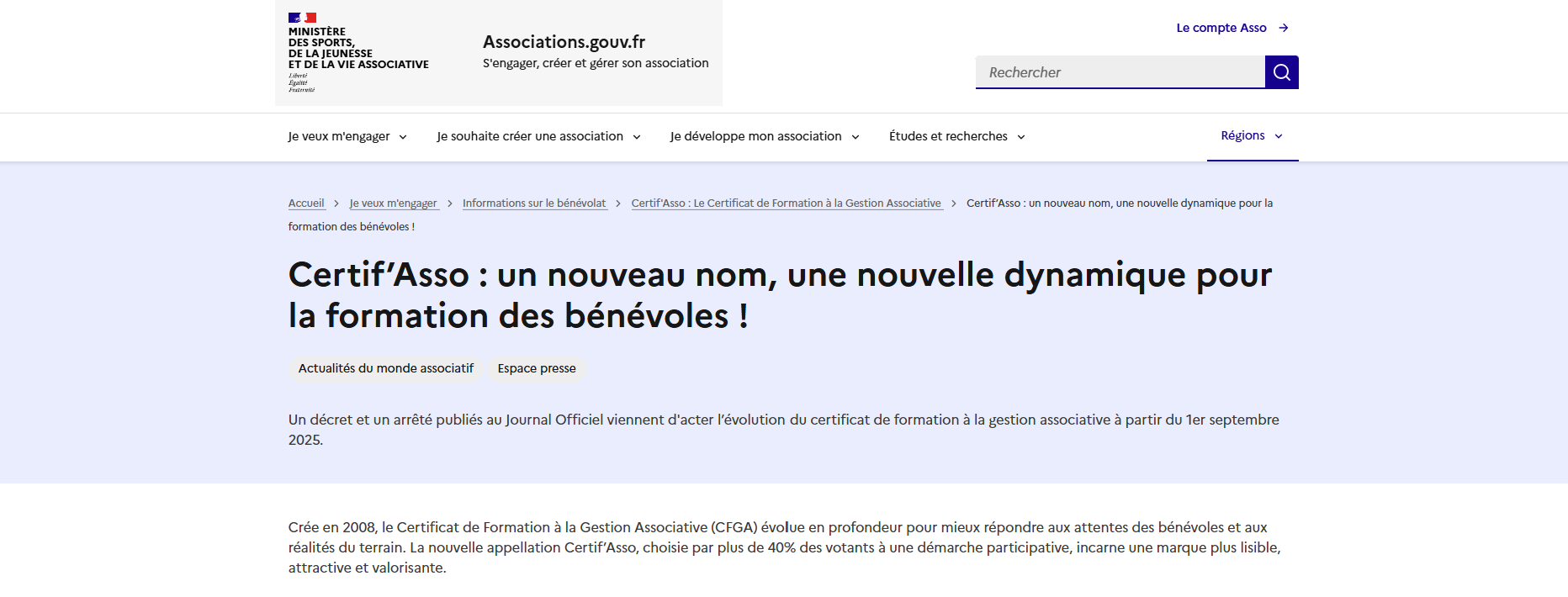
Task: Click the Associations.gouv.fr site title
Action: pos(564,42)
